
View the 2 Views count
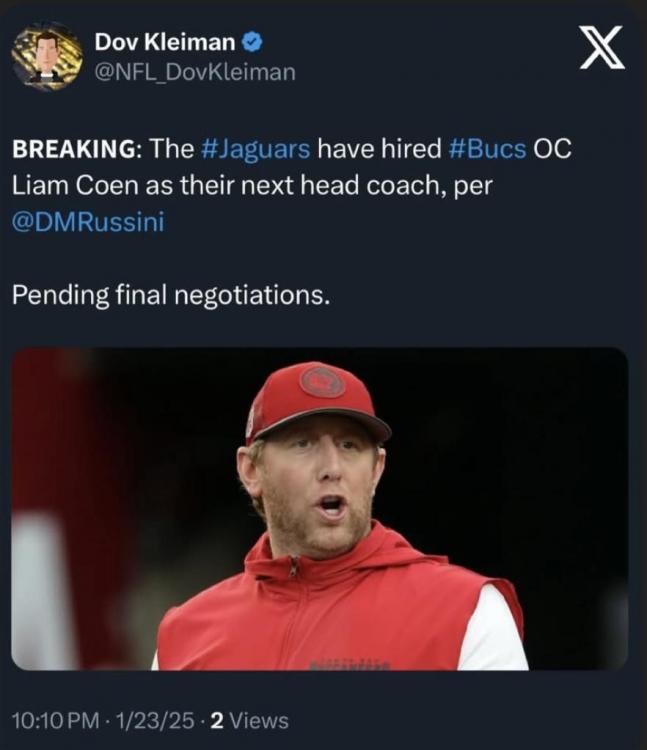[248, 719]
